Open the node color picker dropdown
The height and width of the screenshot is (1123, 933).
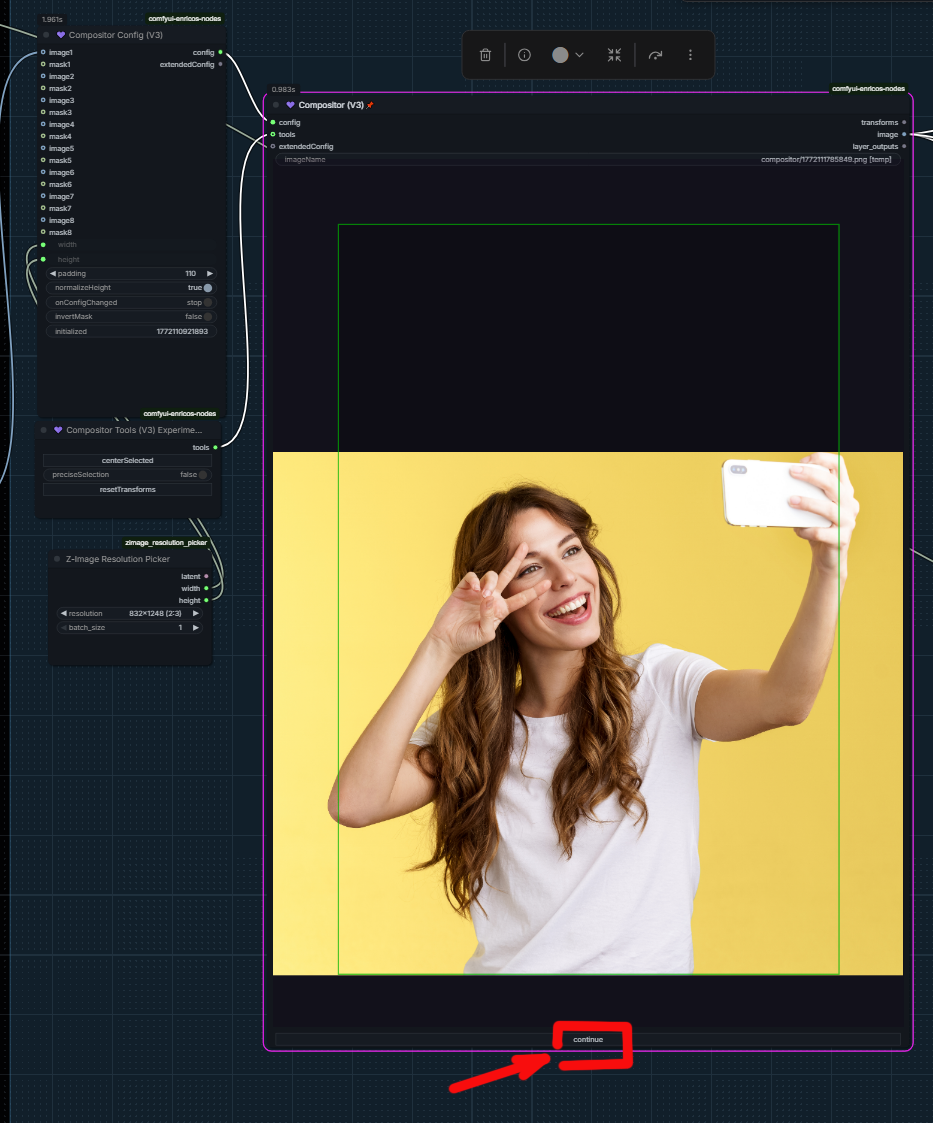567,55
